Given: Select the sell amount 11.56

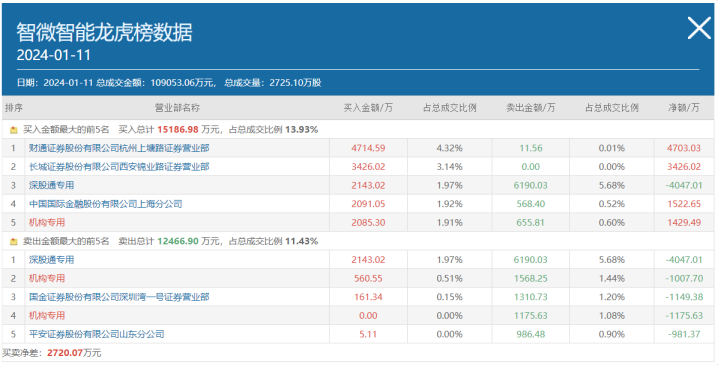Looking at the screenshot, I should (x=531, y=148).
